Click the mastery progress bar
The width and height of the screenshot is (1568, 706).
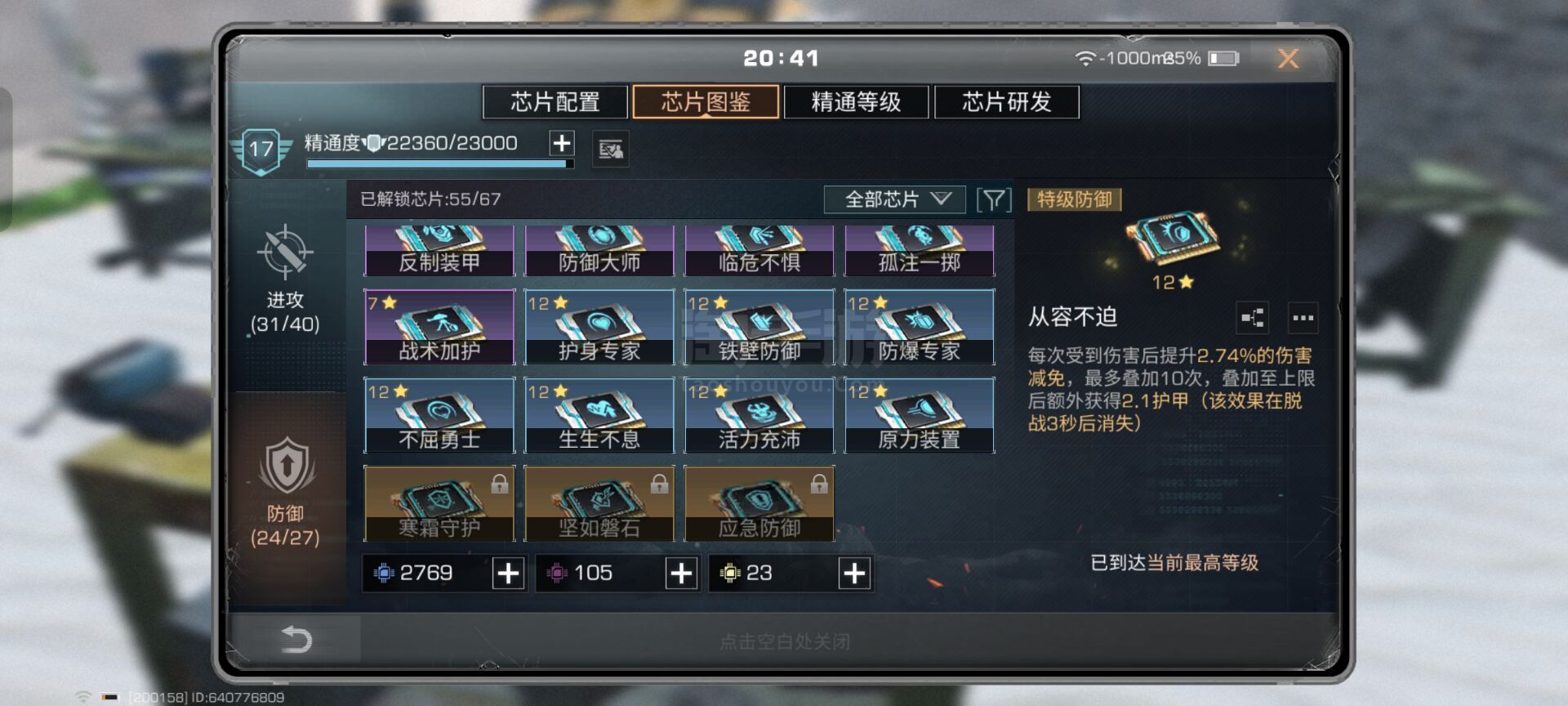[439, 164]
